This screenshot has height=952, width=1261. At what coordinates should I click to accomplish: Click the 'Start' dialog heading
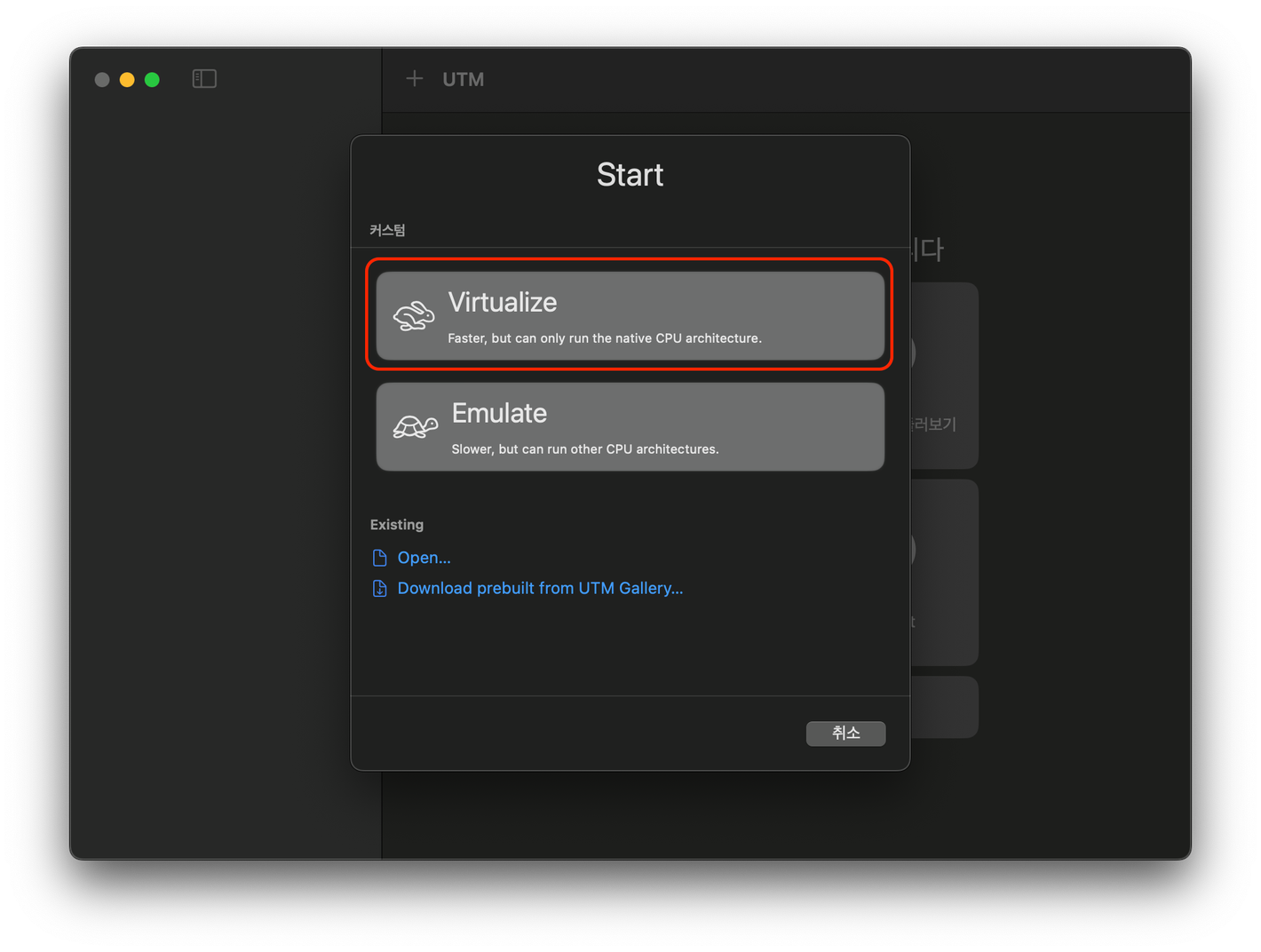[x=630, y=175]
